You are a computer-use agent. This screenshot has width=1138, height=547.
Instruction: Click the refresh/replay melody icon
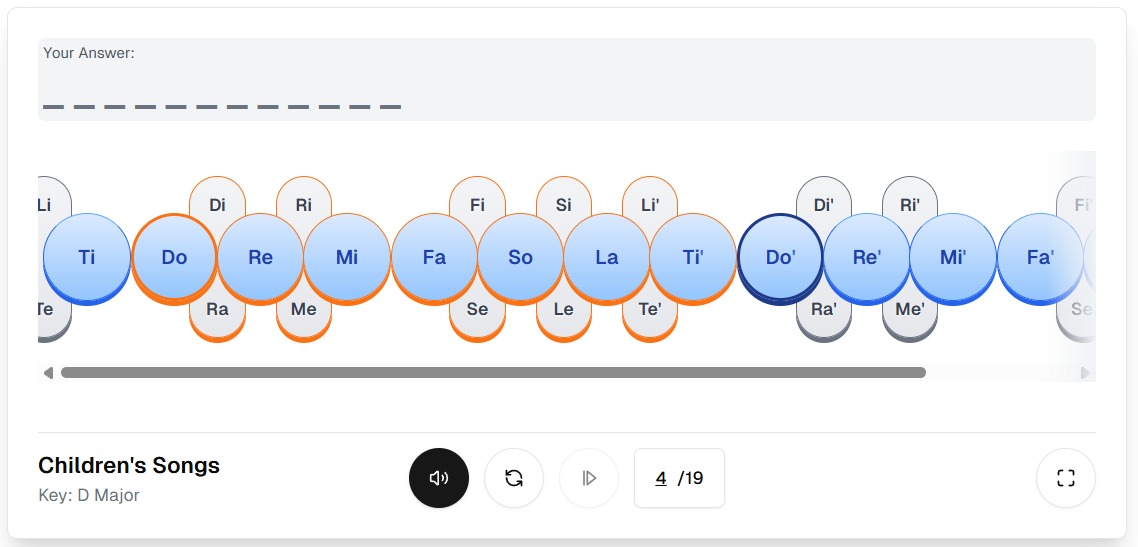pos(514,478)
